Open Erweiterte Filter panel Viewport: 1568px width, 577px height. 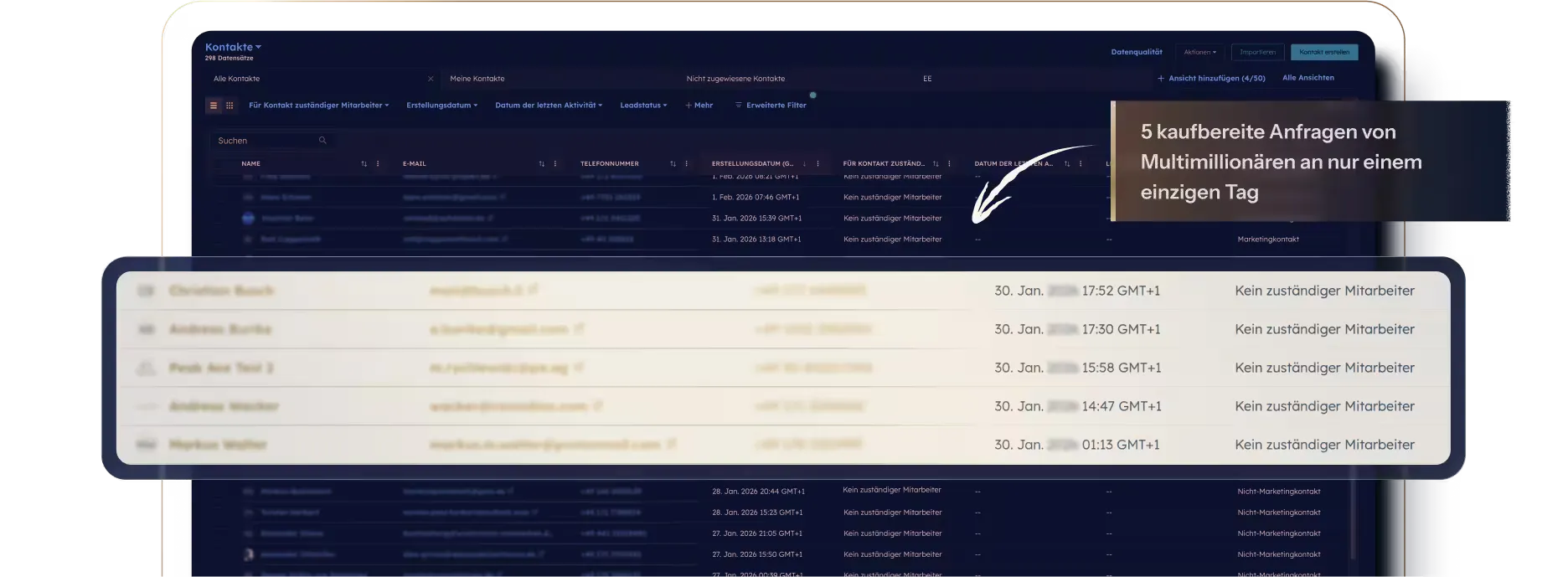point(771,106)
